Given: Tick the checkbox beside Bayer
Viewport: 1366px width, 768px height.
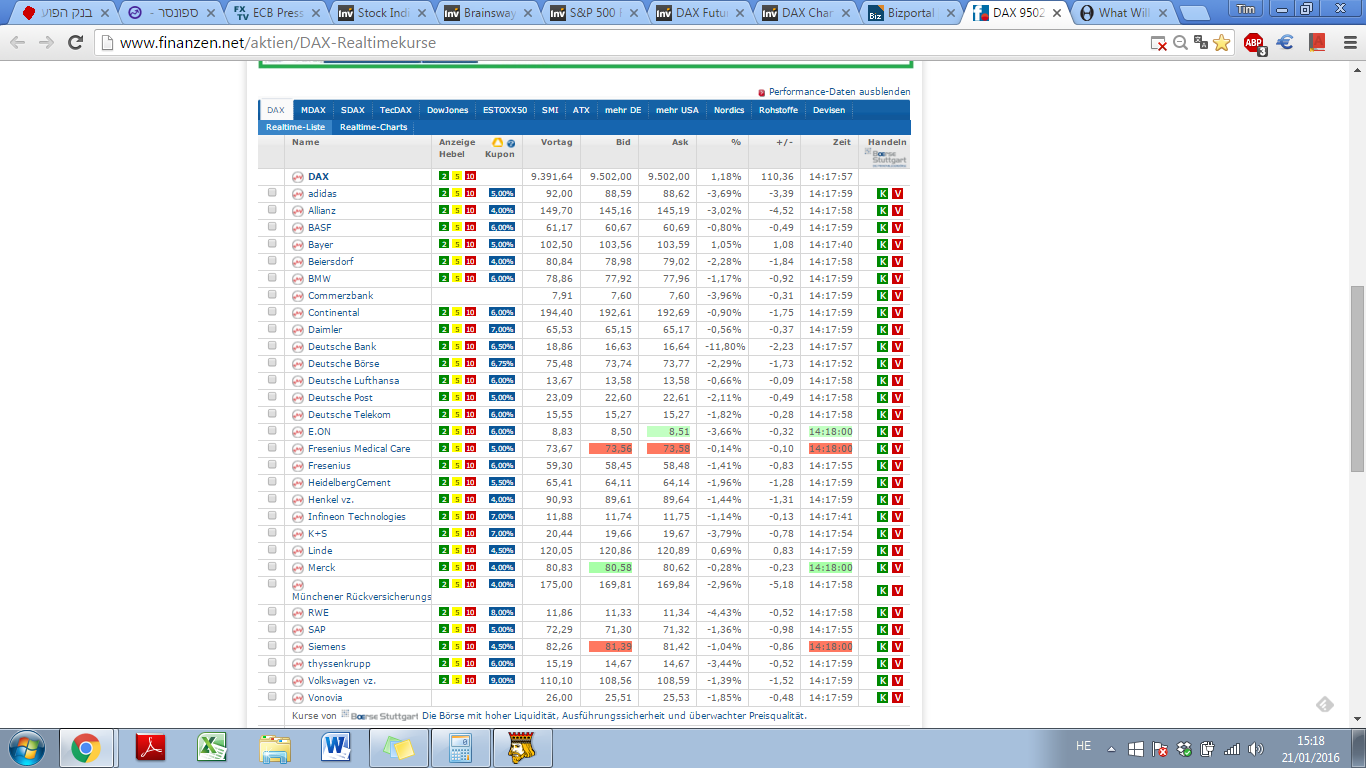Looking at the screenshot, I should point(272,245).
